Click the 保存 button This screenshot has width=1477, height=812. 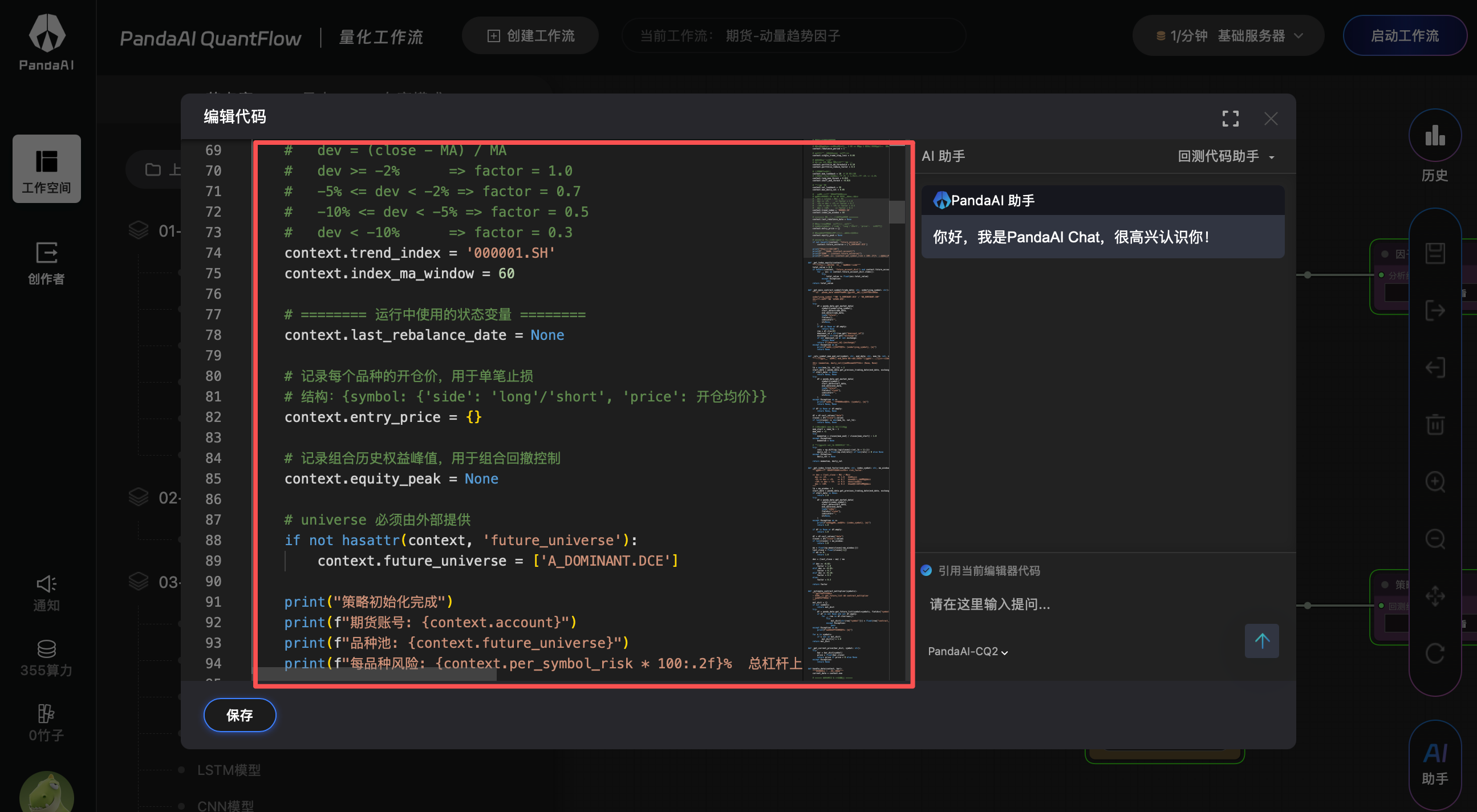click(240, 715)
